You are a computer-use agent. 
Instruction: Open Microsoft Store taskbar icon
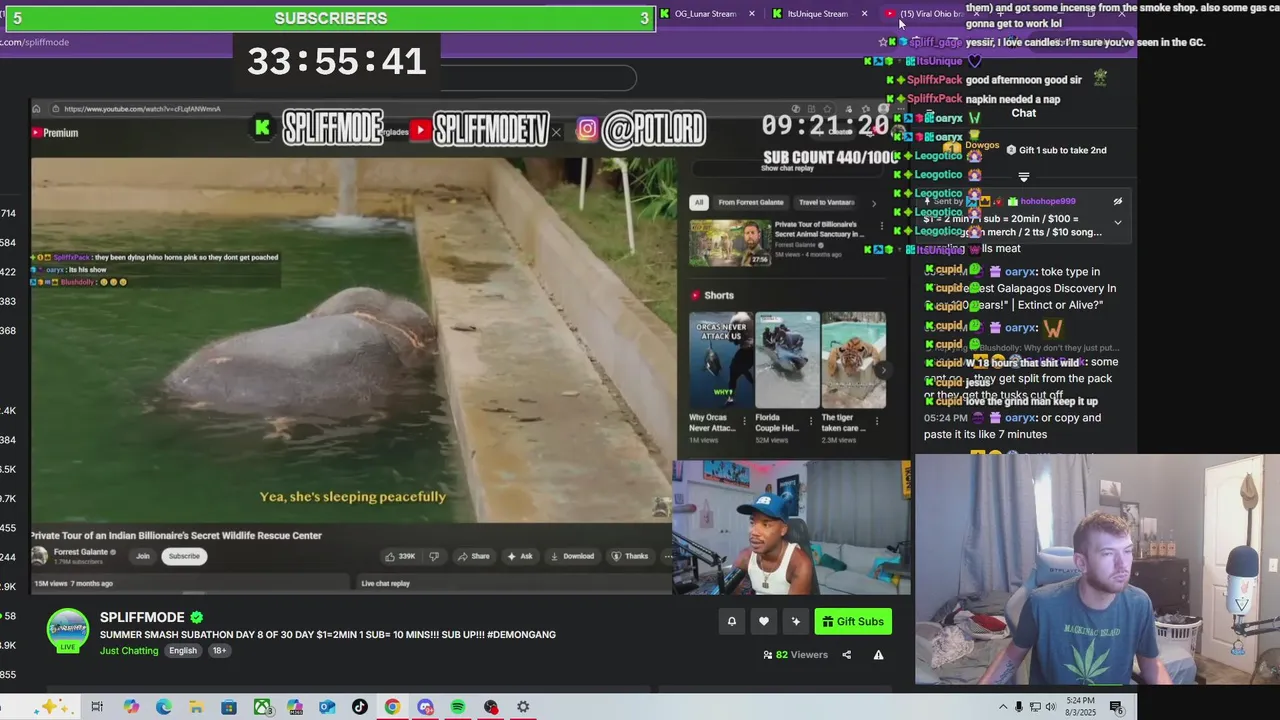click(229, 707)
